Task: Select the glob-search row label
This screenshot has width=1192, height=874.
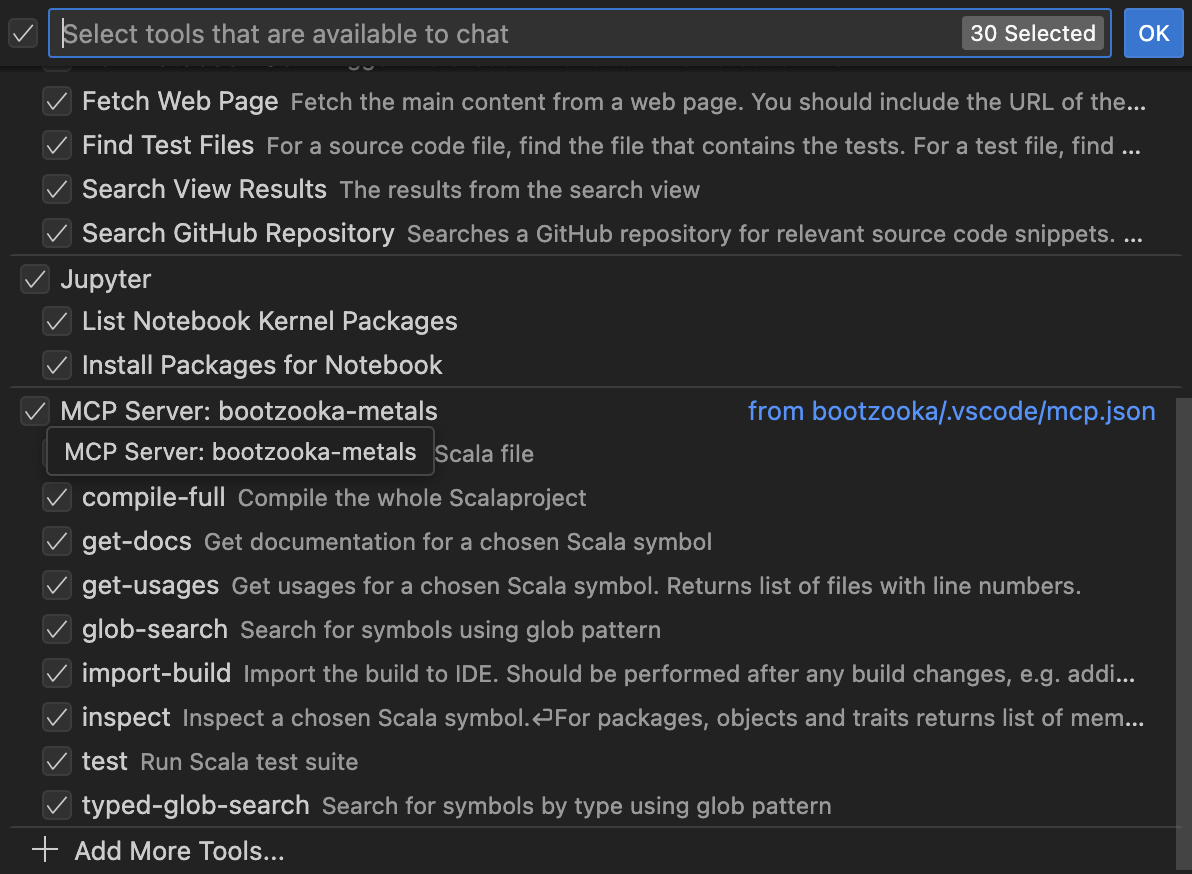Action: (x=155, y=630)
